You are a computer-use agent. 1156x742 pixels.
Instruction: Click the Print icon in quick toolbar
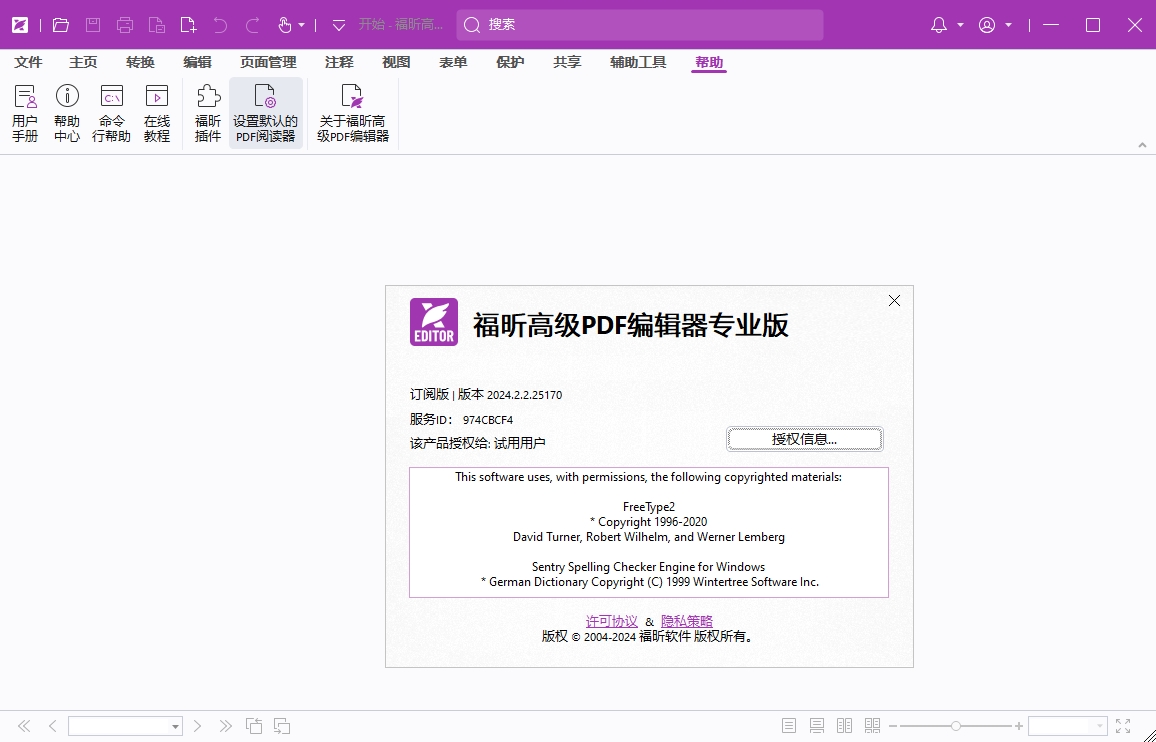click(x=125, y=25)
